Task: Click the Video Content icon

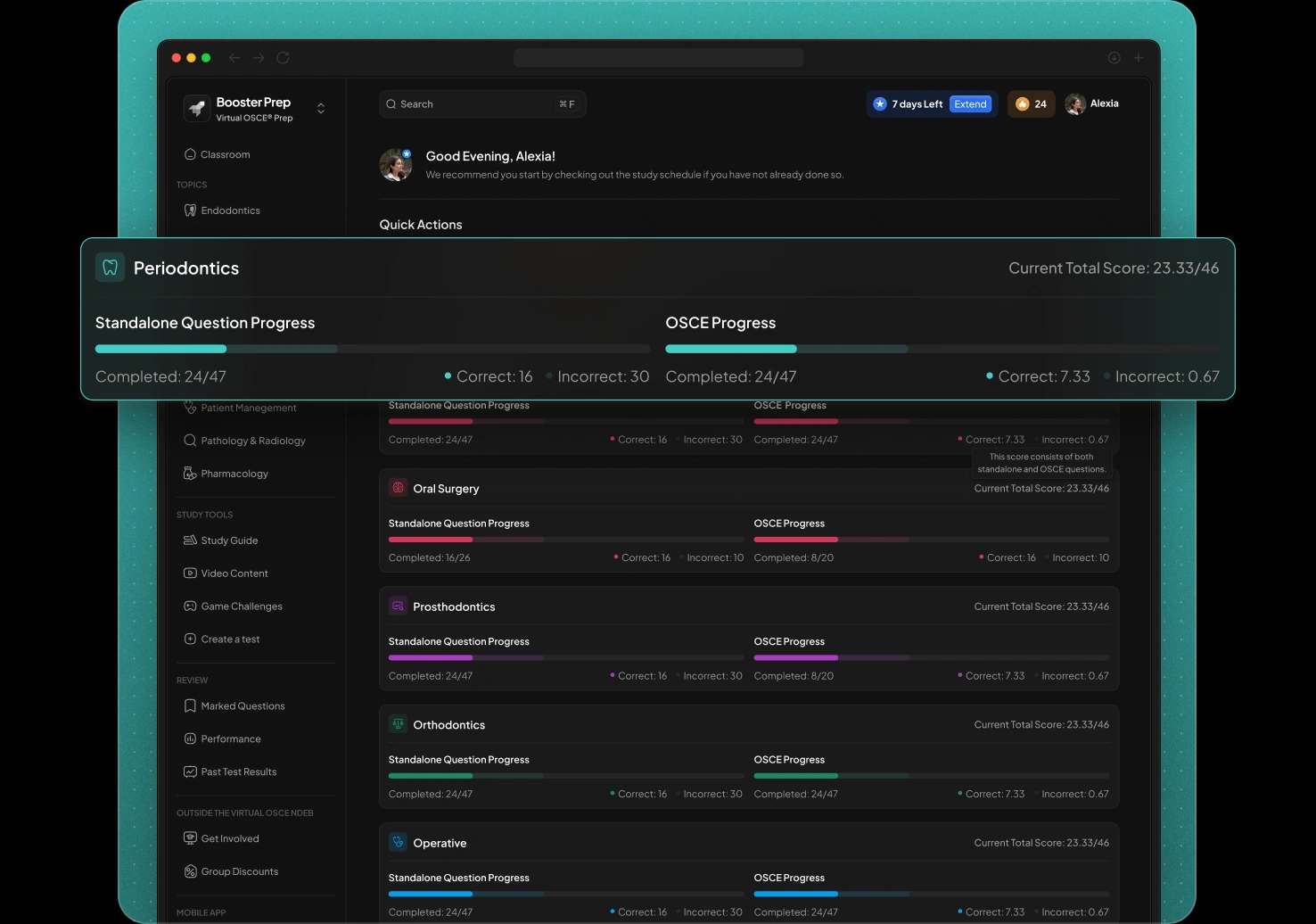Action: [190, 573]
